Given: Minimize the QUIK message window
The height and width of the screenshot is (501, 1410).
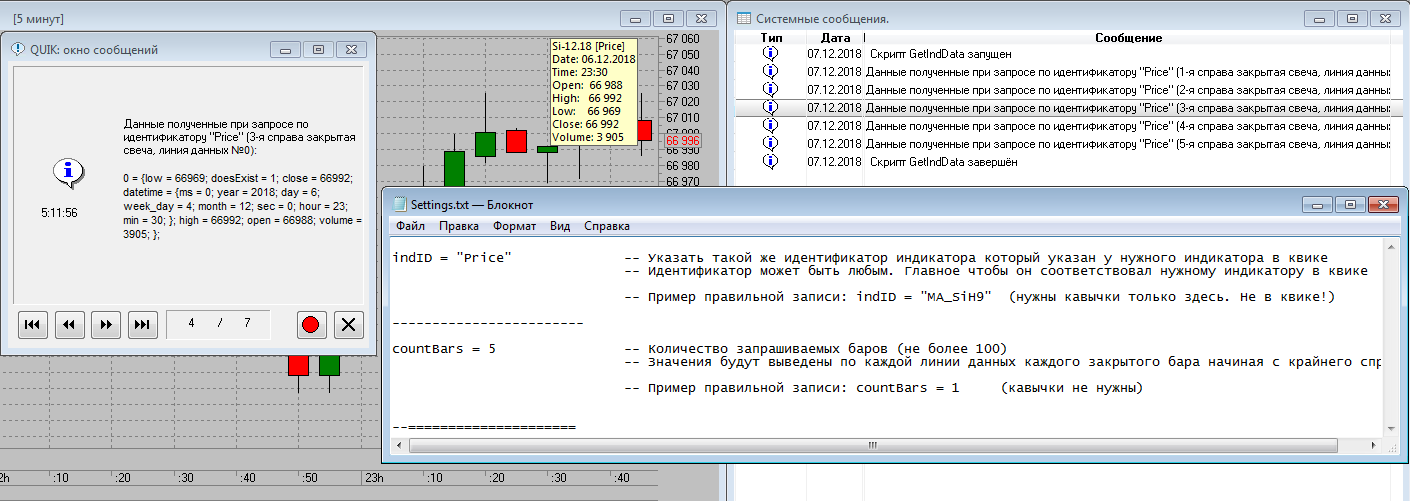Looking at the screenshot, I should click(x=286, y=49).
